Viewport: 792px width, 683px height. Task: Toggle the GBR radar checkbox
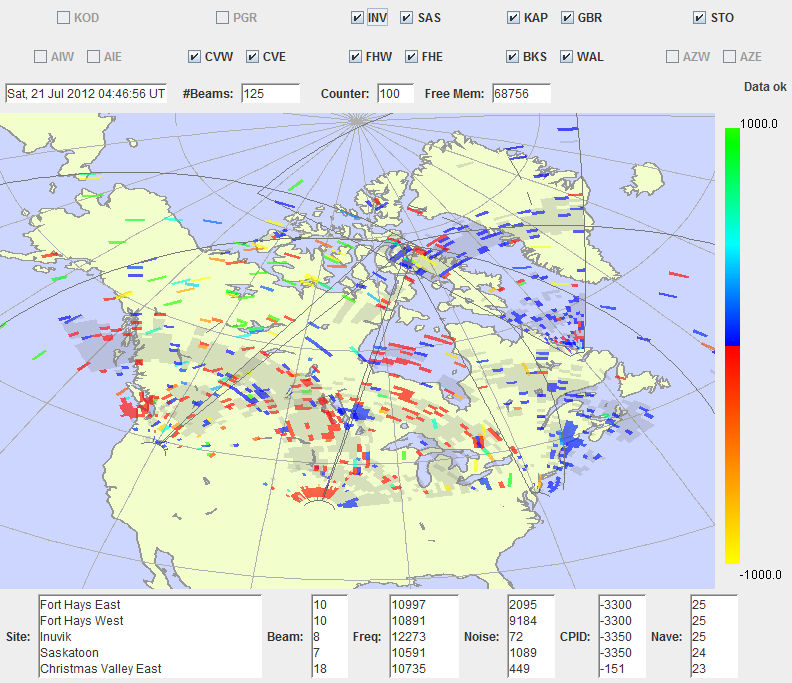tap(567, 18)
